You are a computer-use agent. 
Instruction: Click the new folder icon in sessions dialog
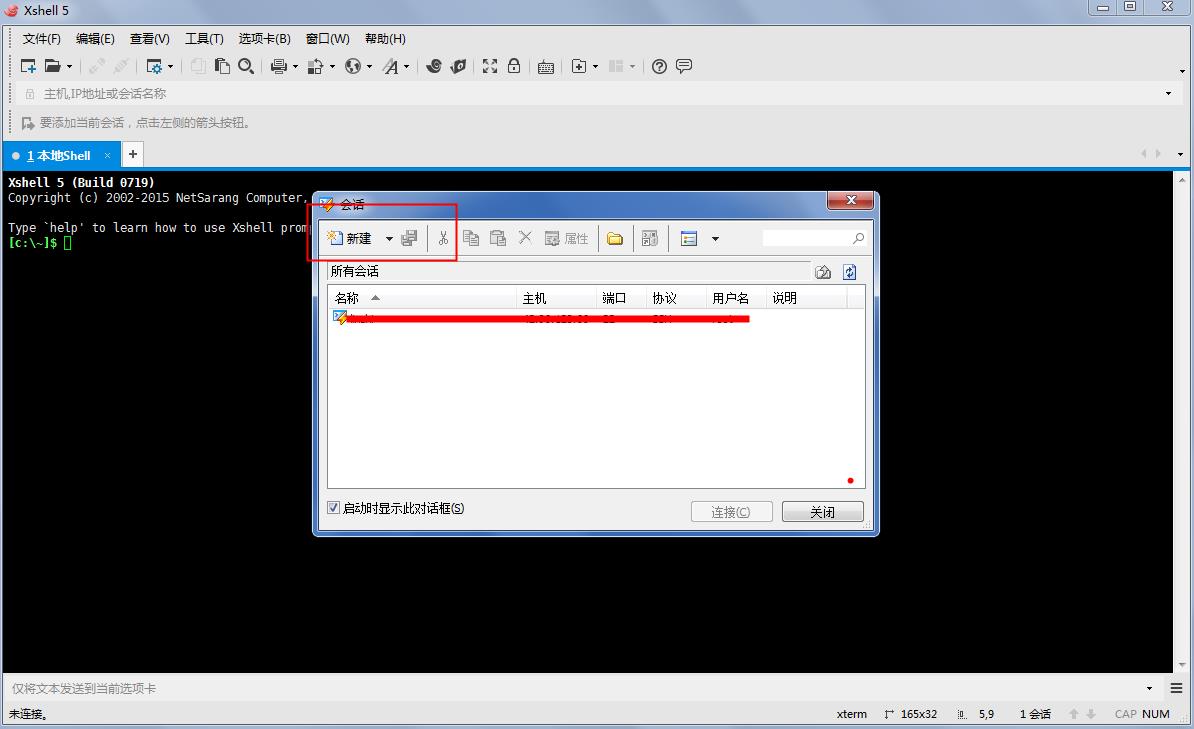click(x=615, y=238)
